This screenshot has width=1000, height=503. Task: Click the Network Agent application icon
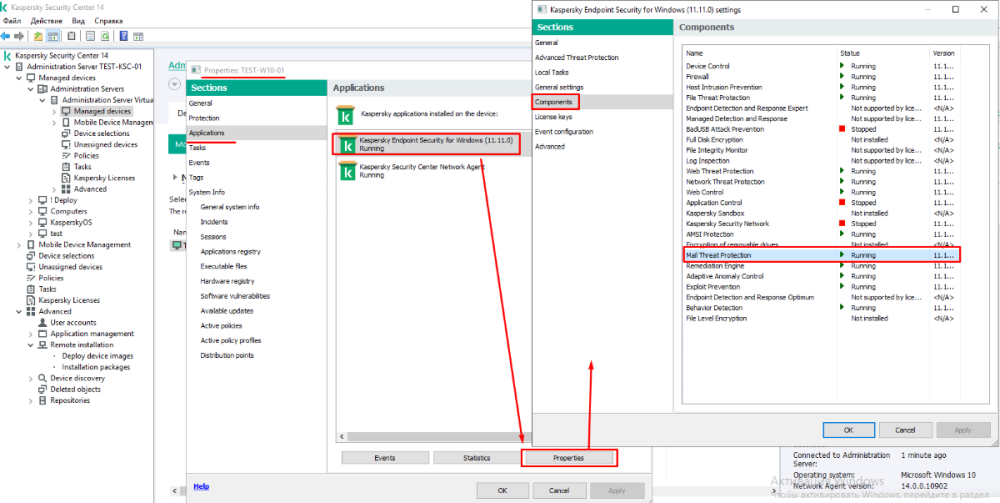click(x=347, y=171)
